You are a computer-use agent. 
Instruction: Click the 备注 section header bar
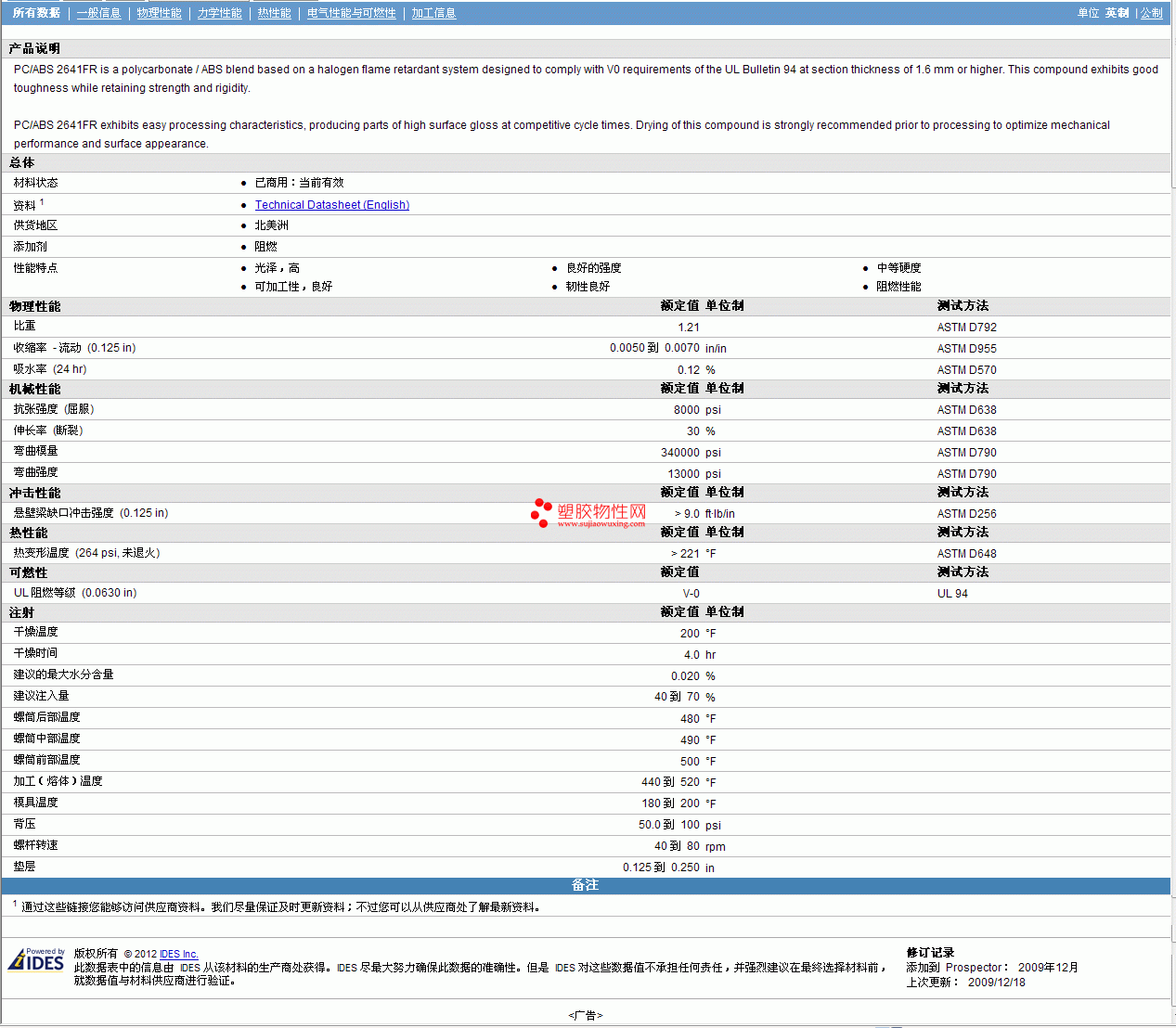coord(585,885)
